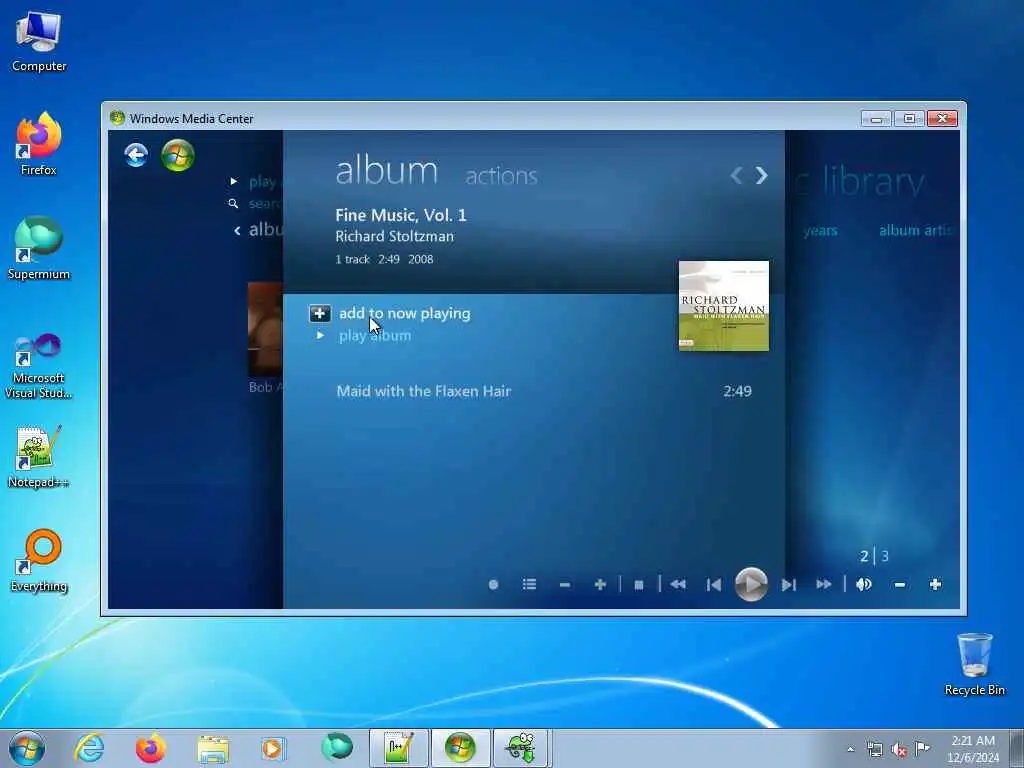This screenshot has height=768, width=1024.
Task: Open the Supermium desktop shortcut
Action: pyautogui.click(x=39, y=248)
